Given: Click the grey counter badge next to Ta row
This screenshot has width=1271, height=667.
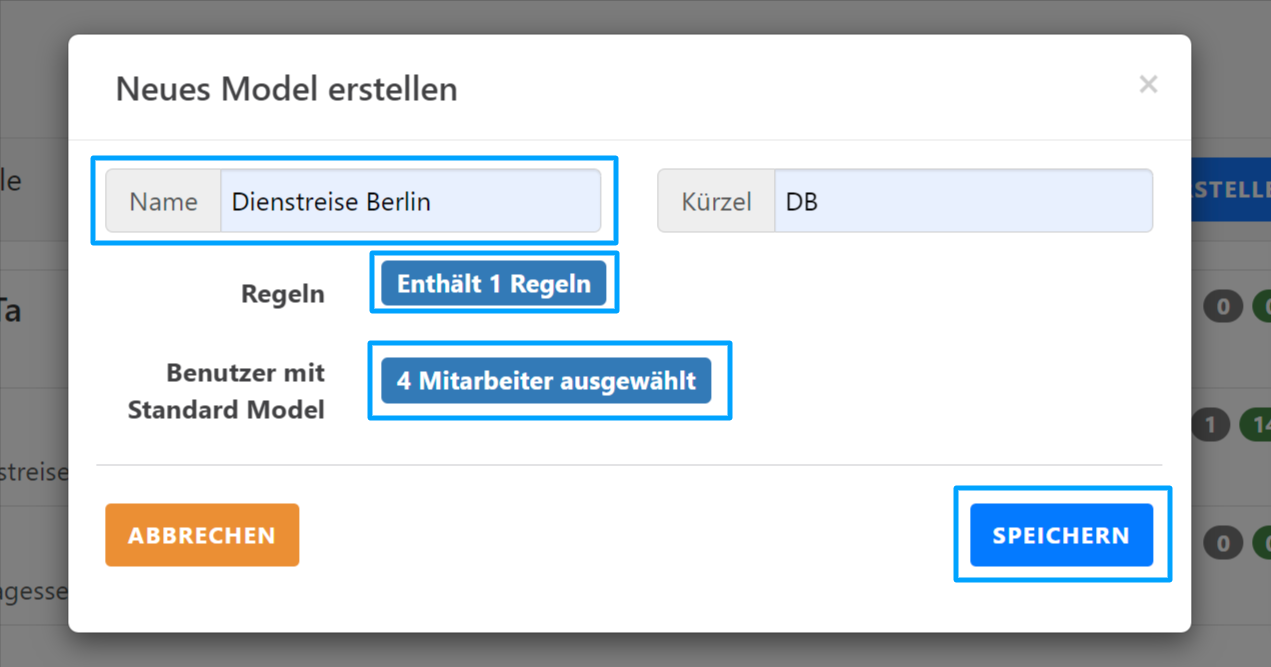Looking at the screenshot, I should tap(1222, 306).
